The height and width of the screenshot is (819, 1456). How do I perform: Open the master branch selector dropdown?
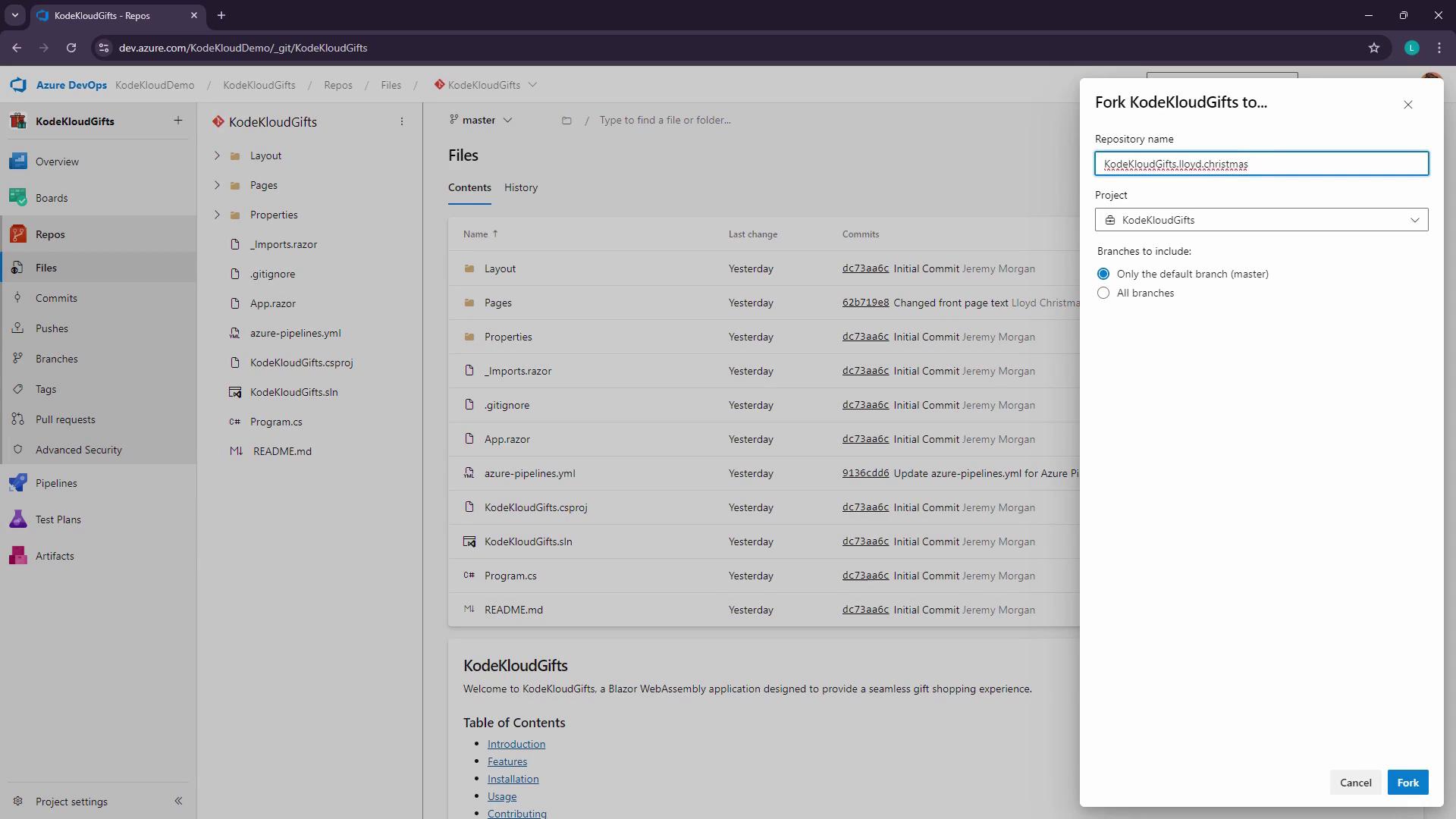(x=482, y=120)
